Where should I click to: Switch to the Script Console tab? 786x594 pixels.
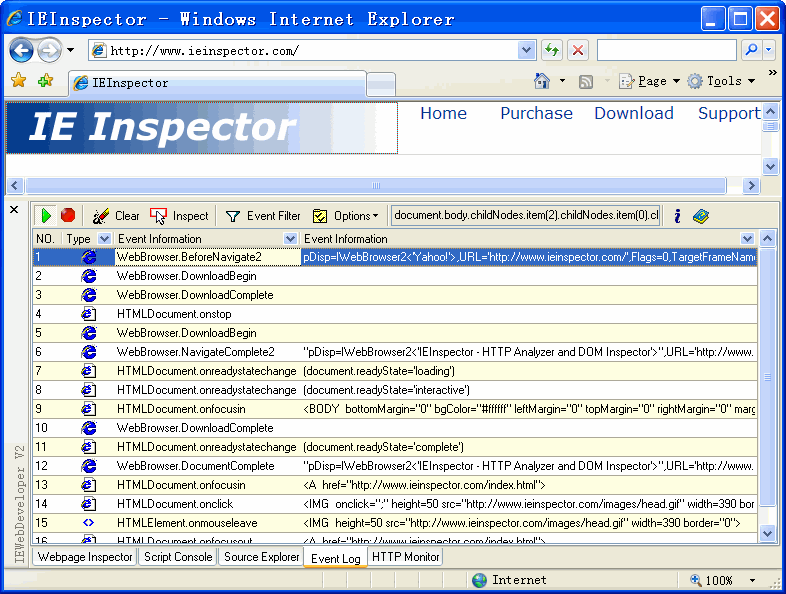(178, 557)
